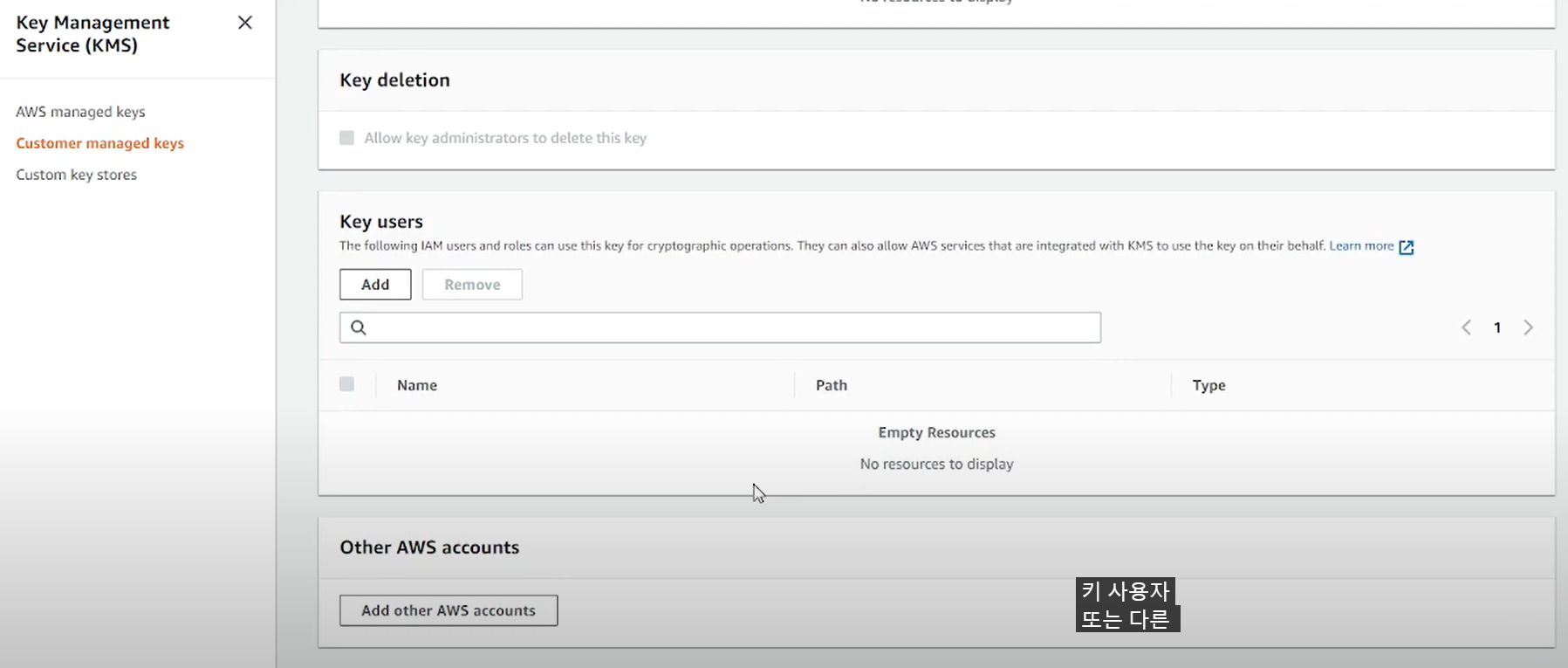Open Custom key stores page
Viewport: 1568px width, 668px height.
click(76, 175)
